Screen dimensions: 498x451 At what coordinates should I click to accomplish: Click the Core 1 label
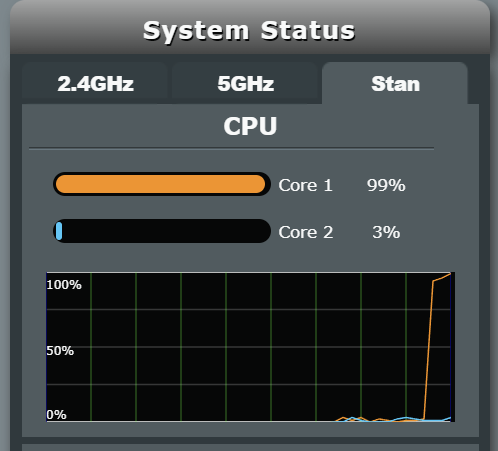click(305, 185)
